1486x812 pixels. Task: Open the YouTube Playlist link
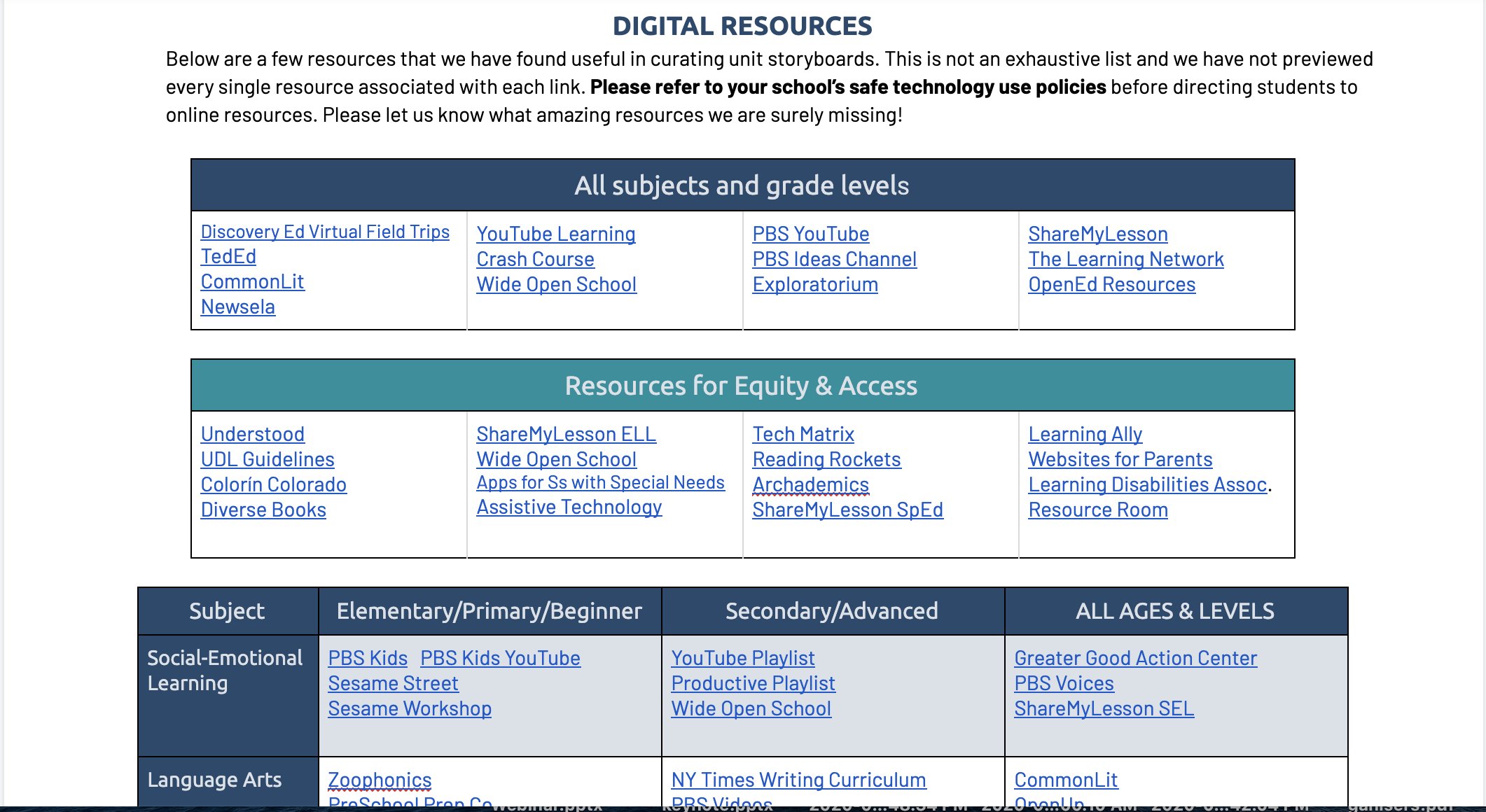click(x=742, y=658)
